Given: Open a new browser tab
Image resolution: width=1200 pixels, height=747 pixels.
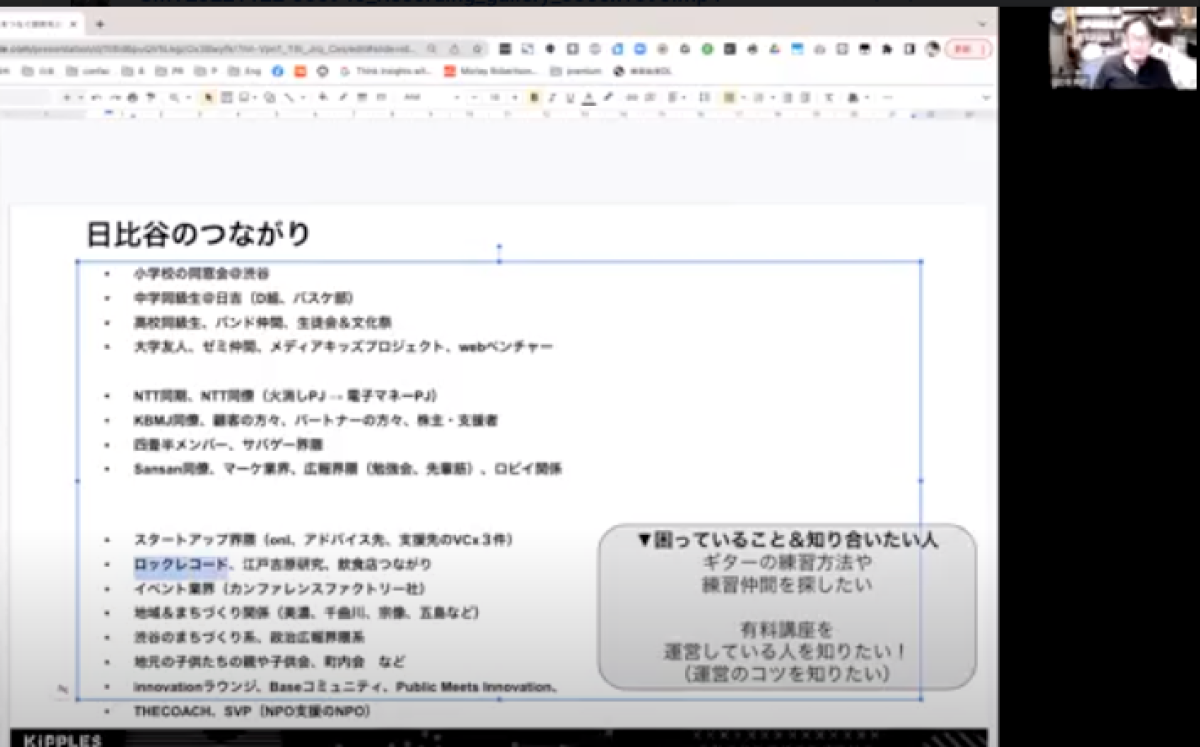Looking at the screenshot, I should (100, 23).
